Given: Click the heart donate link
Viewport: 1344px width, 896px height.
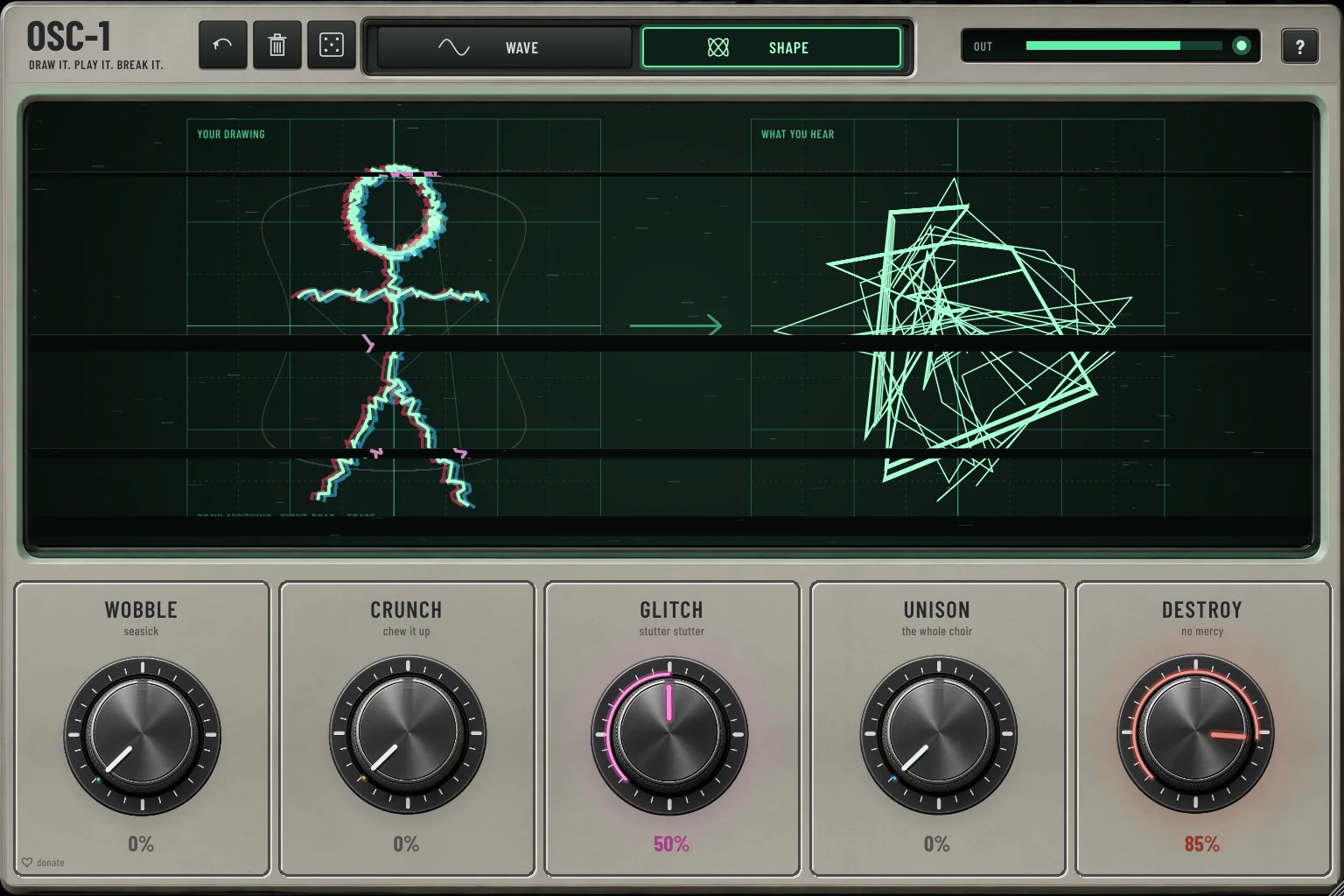Looking at the screenshot, I should 43,862.
